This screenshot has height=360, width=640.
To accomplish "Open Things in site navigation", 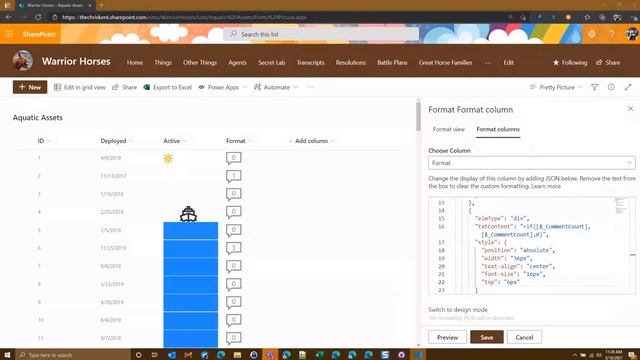I will coord(163,62).
